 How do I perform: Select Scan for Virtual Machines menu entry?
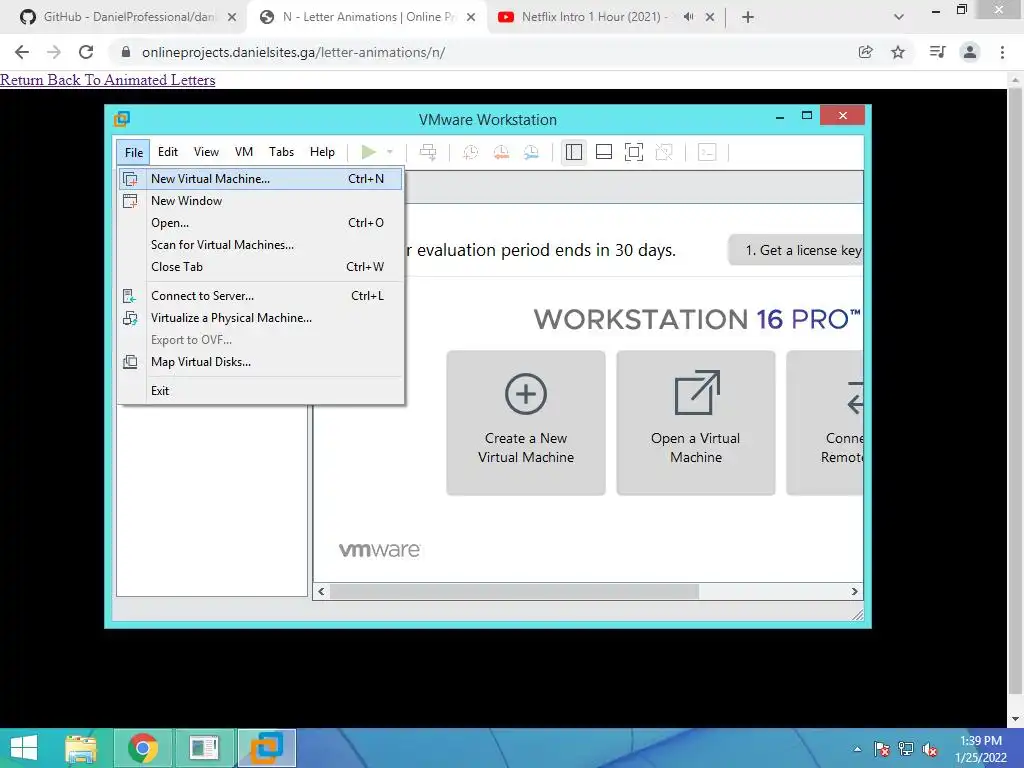click(x=261, y=245)
